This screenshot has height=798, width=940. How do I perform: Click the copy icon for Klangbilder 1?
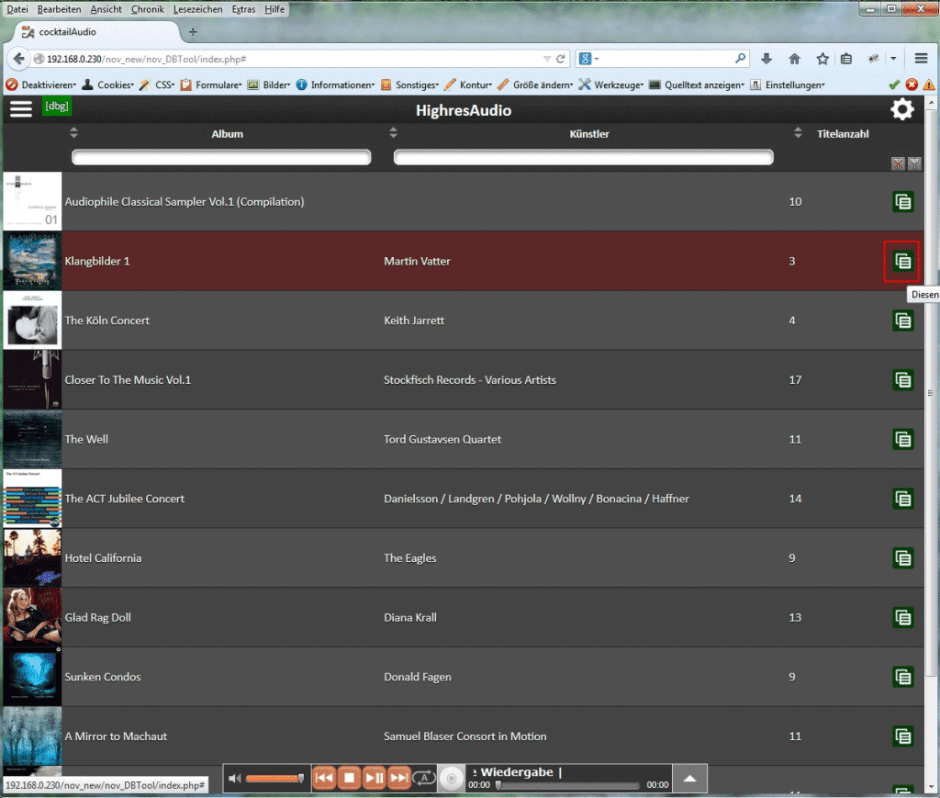902,261
